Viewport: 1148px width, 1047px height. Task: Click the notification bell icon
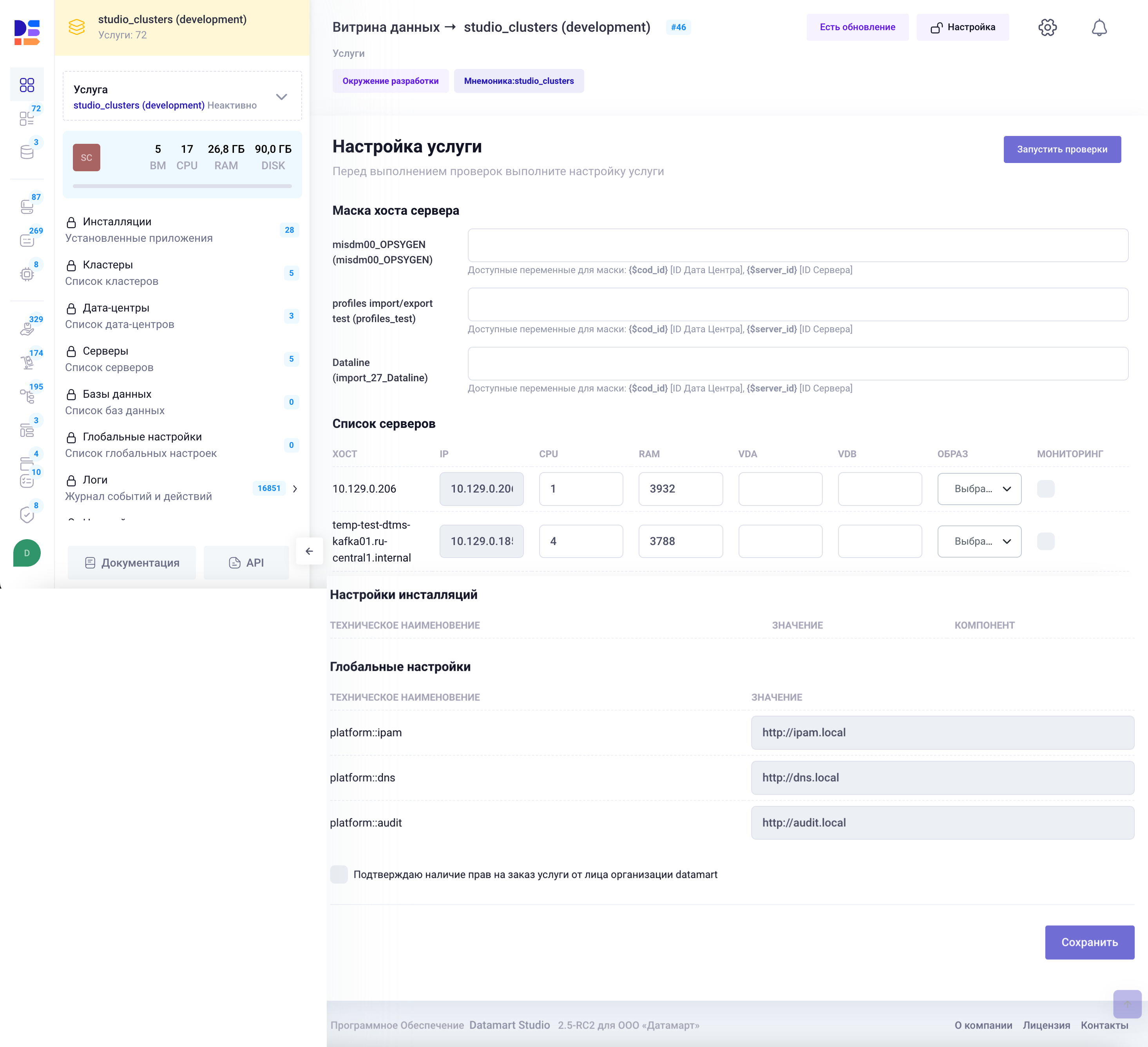pyautogui.click(x=1099, y=27)
